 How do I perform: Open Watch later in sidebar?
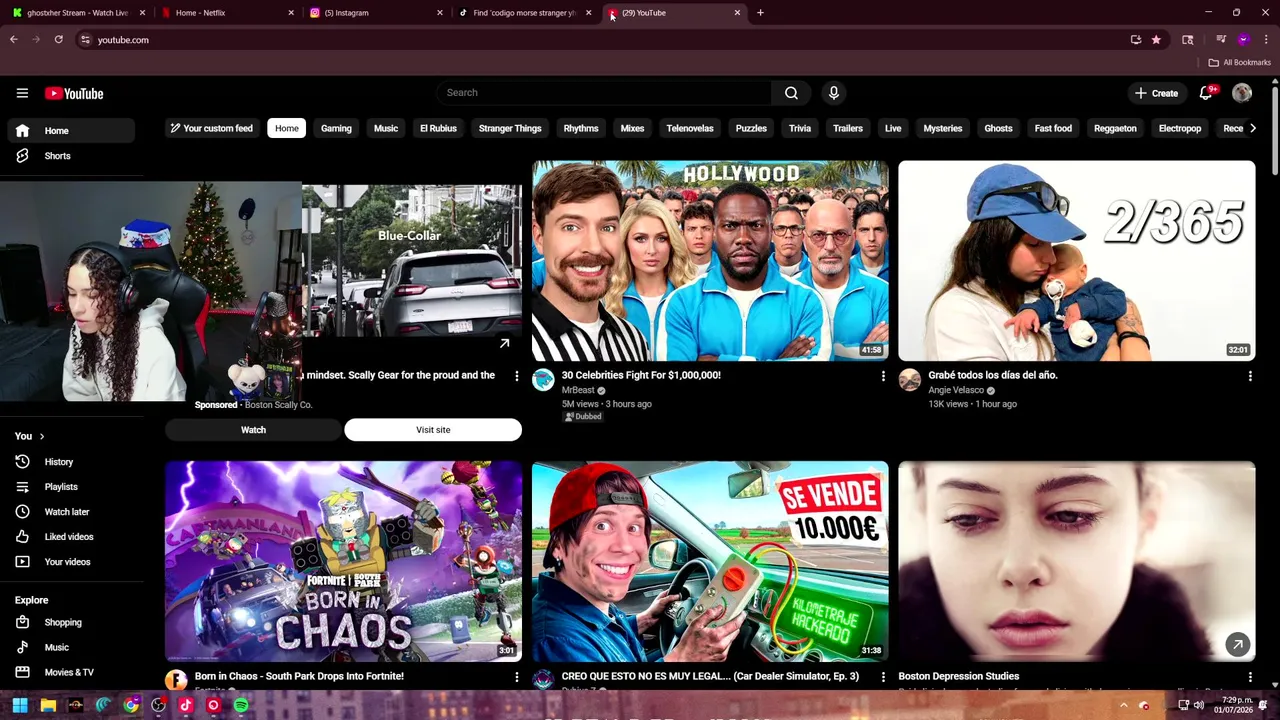tap(70, 512)
